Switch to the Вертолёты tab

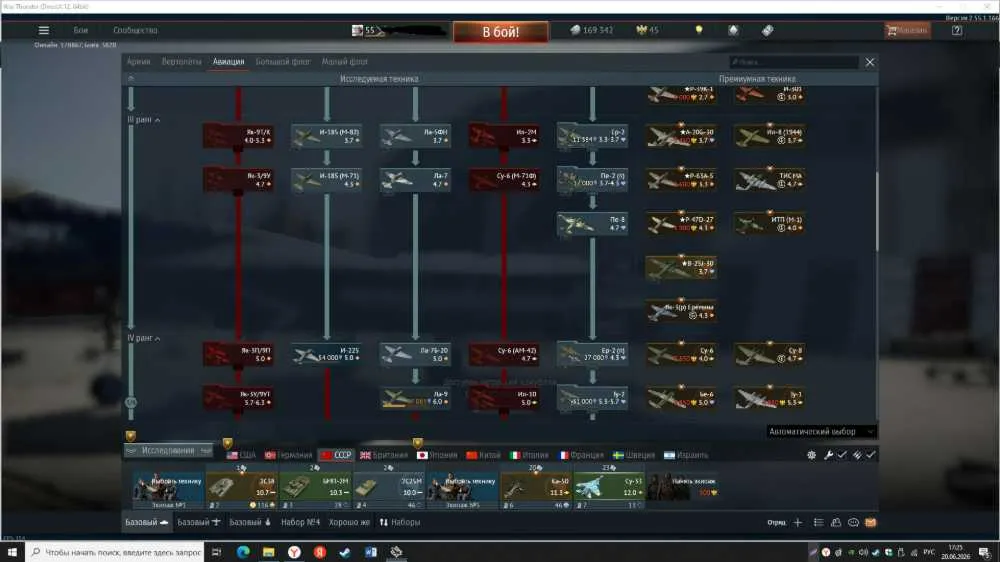pyautogui.click(x=181, y=62)
